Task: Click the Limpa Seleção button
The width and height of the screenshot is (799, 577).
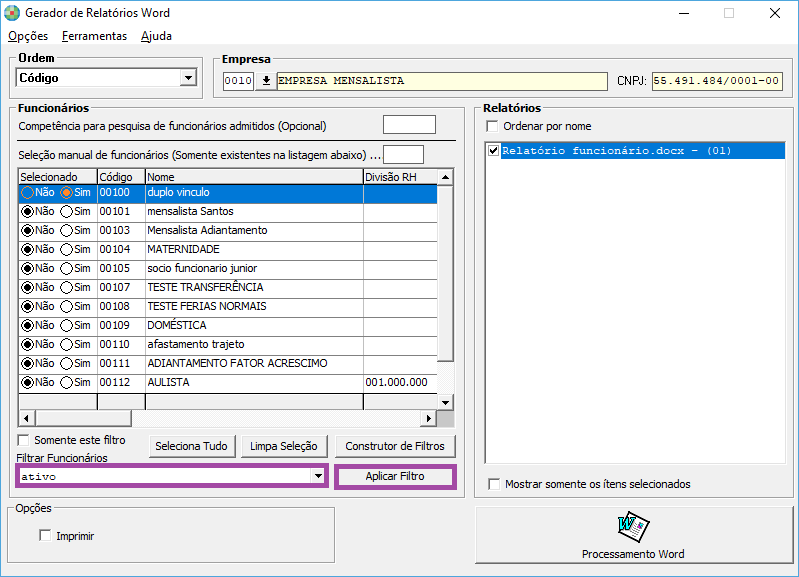Action: [284, 447]
